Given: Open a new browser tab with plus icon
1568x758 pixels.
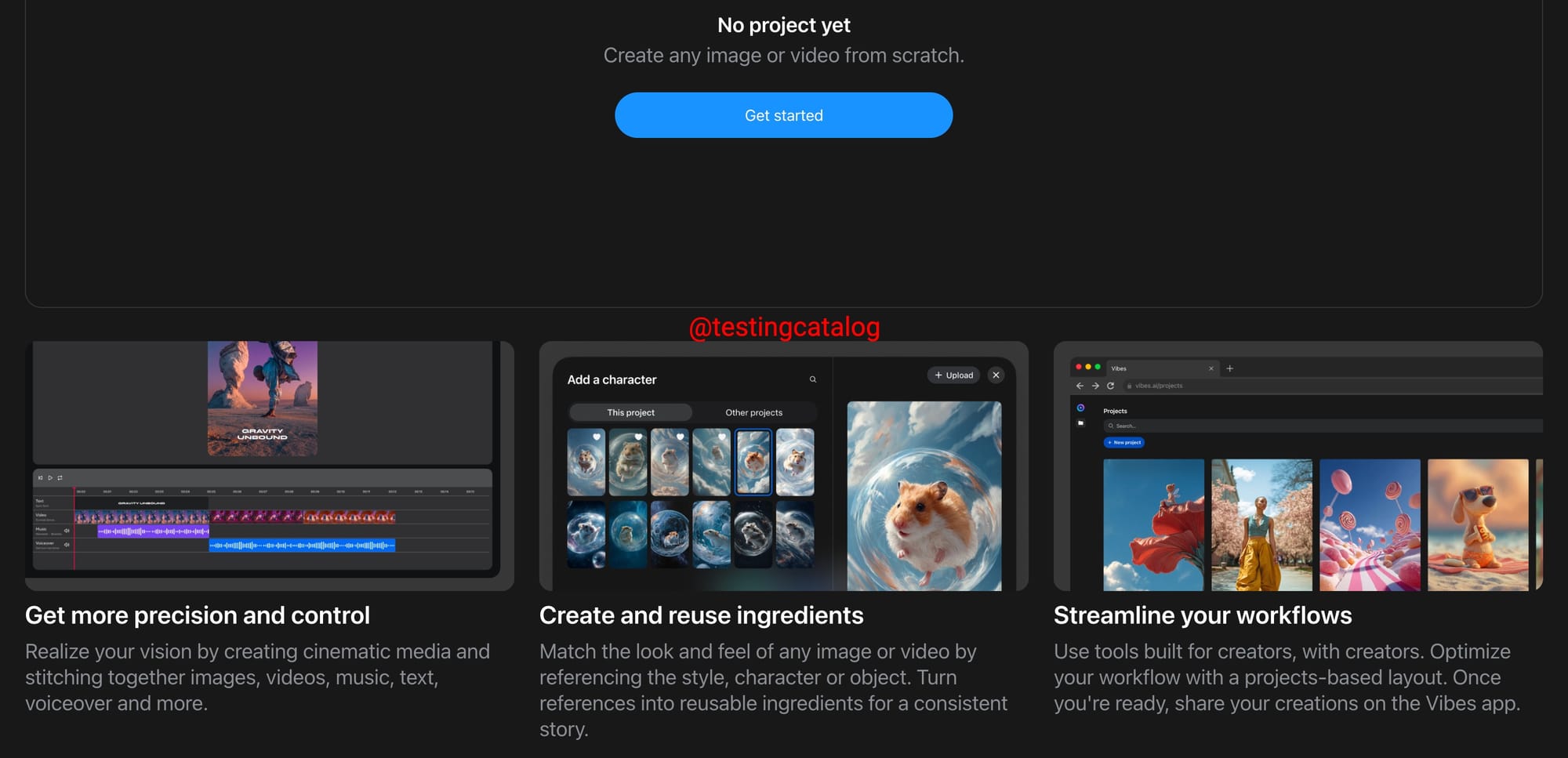Looking at the screenshot, I should 1229,368.
